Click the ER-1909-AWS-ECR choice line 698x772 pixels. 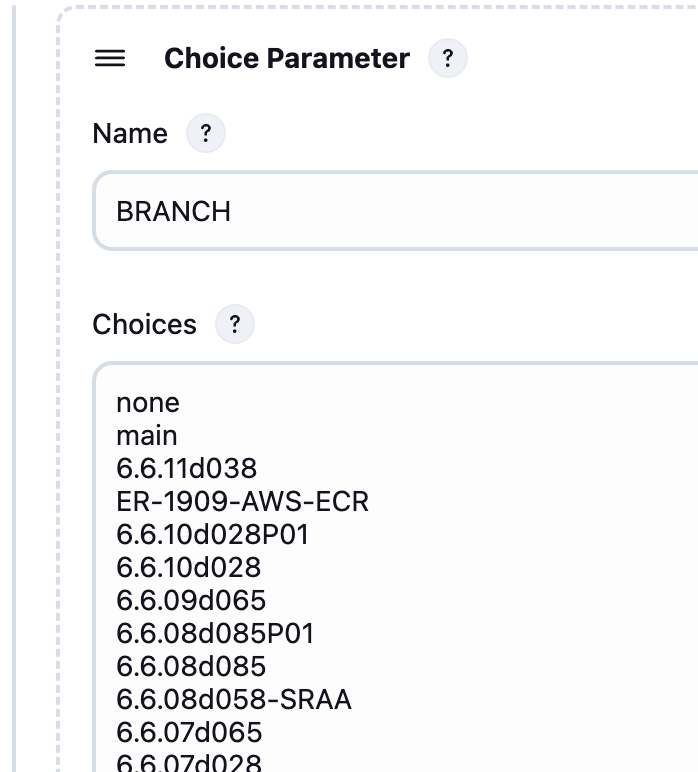pyautogui.click(x=242, y=502)
